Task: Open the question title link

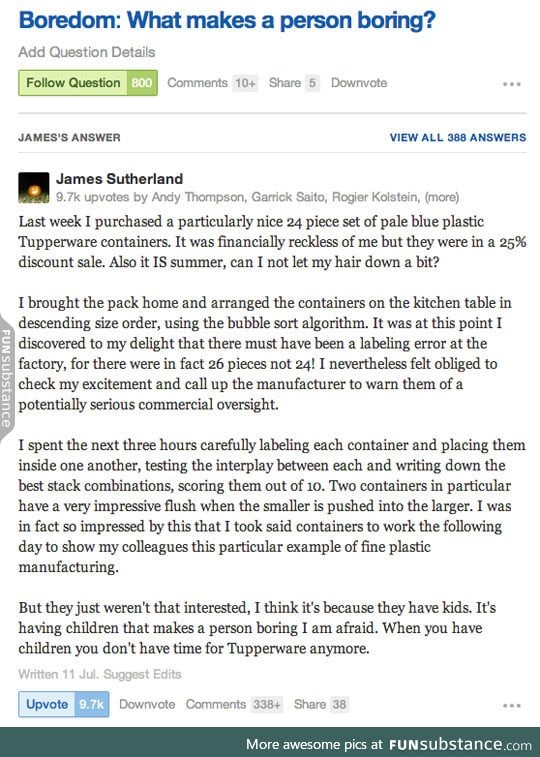Action: click(227, 20)
